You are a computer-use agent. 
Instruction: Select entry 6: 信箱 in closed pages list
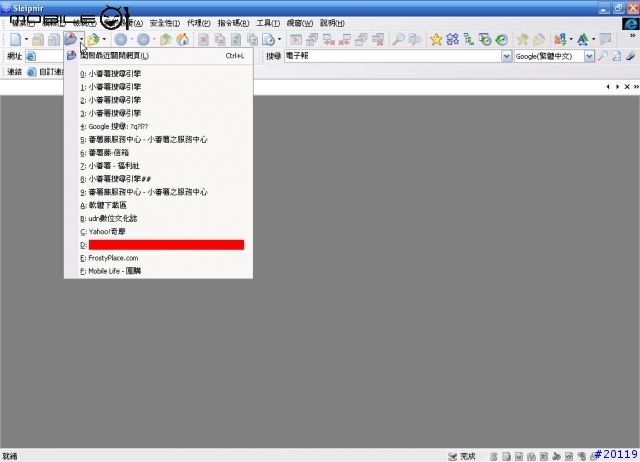pyautogui.click(x=159, y=153)
